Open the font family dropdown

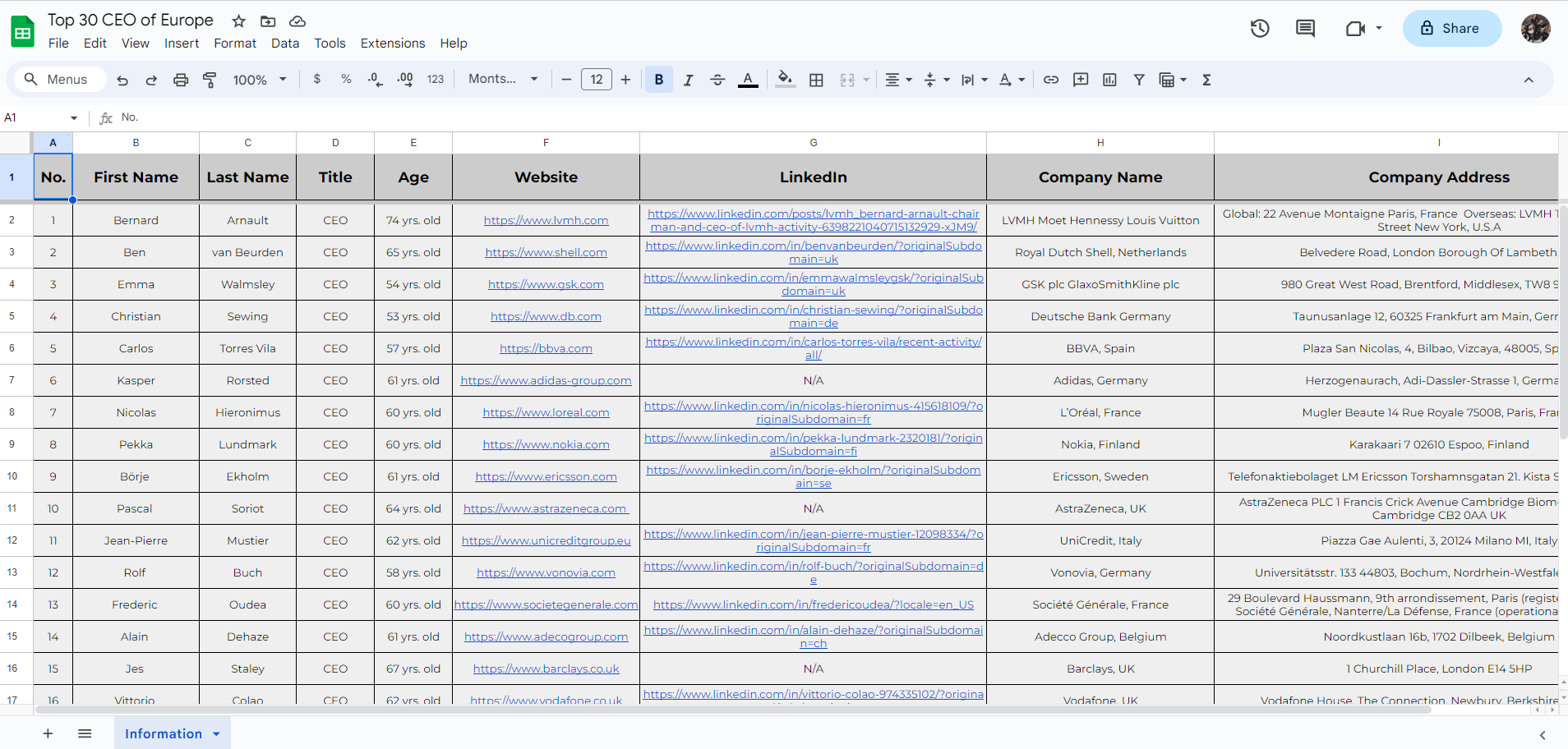coord(503,80)
